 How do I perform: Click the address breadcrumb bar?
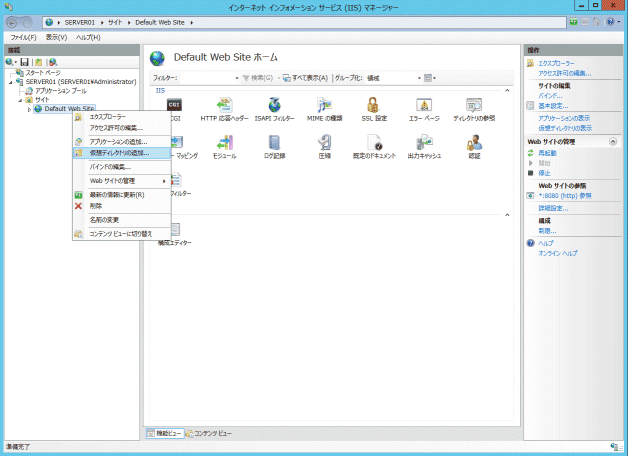pos(304,22)
